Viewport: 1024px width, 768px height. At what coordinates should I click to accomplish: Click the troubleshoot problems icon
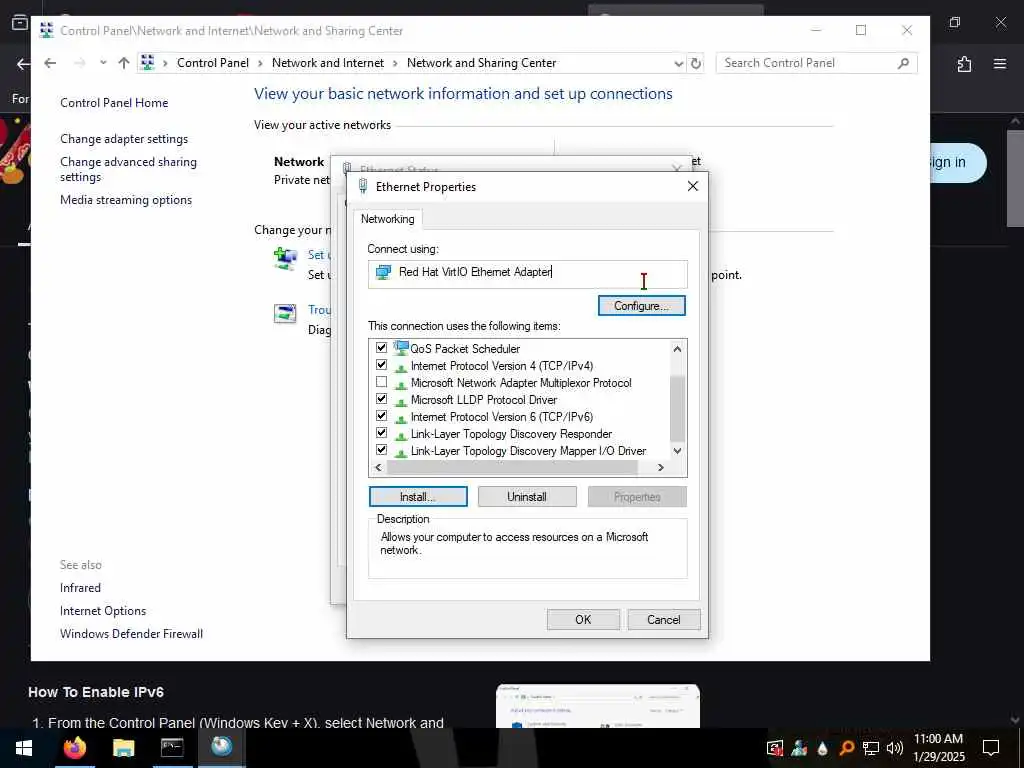(x=285, y=313)
